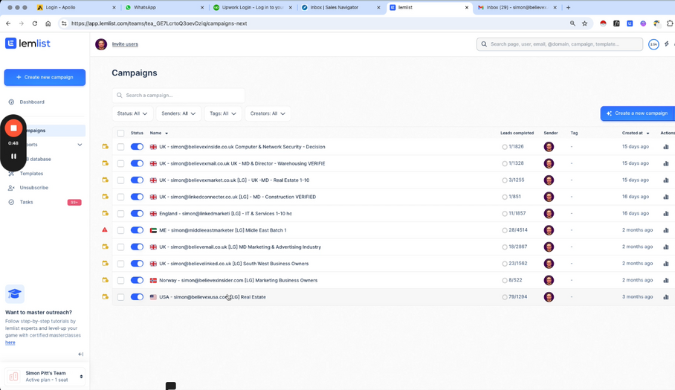Image resolution: width=675 pixels, height=390 pixels.
Task: Open a new browser tab
Action: [568, 7]
